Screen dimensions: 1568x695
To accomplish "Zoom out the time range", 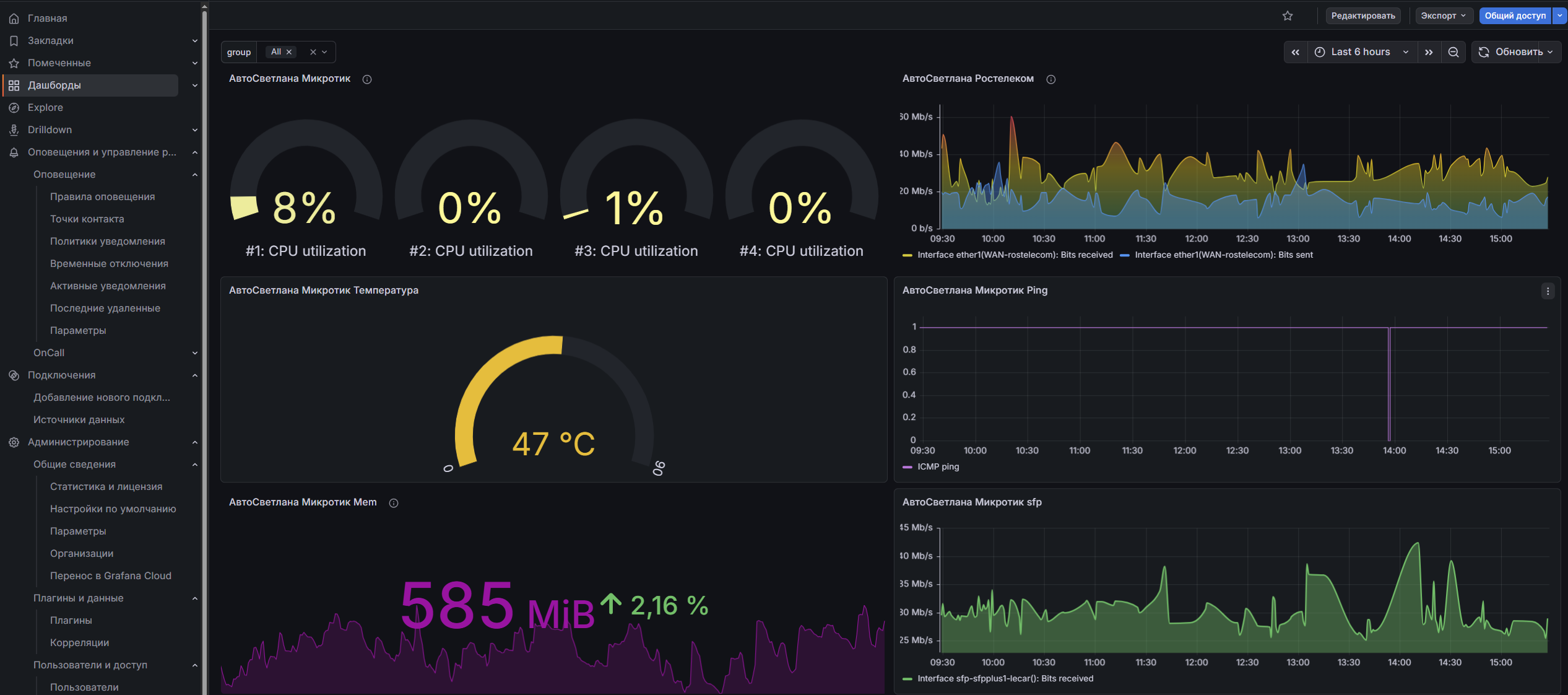I will tap(1453, 52).
